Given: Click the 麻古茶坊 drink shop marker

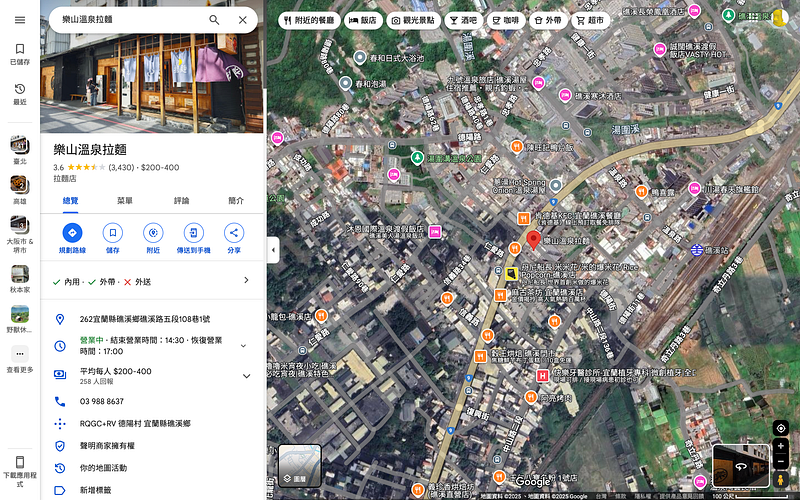Looking at the screenshot, I should pos(500,295).
